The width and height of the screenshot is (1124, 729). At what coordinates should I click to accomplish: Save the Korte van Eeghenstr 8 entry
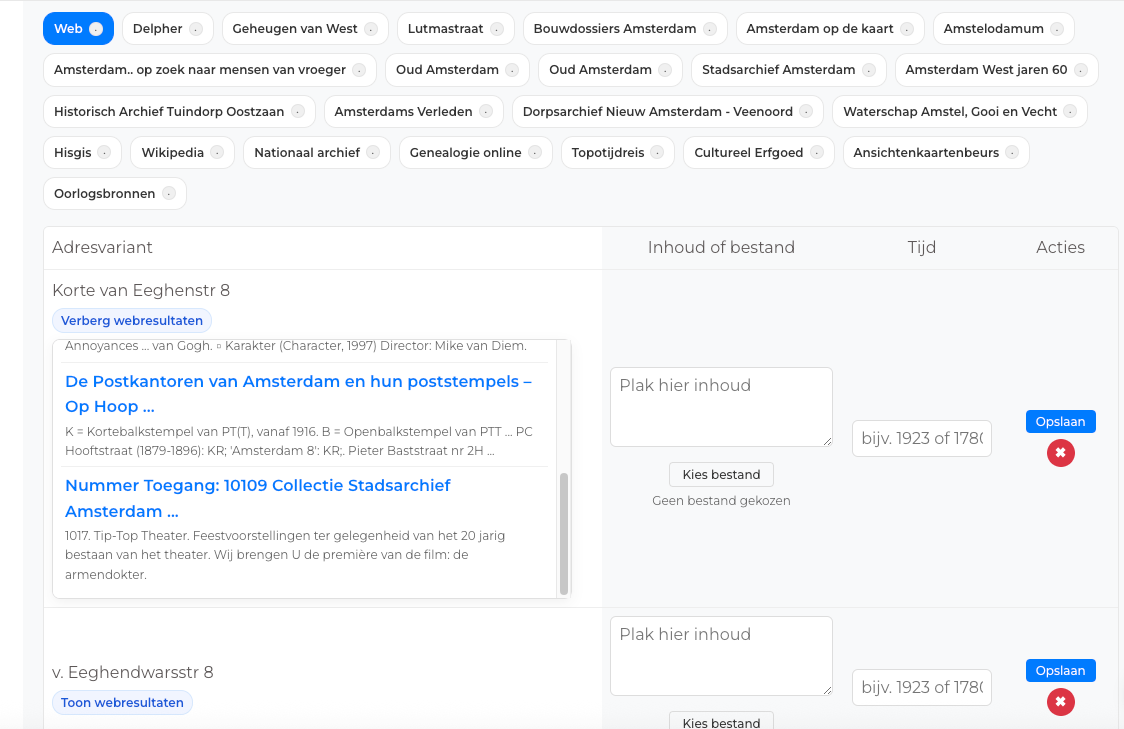1060,422
